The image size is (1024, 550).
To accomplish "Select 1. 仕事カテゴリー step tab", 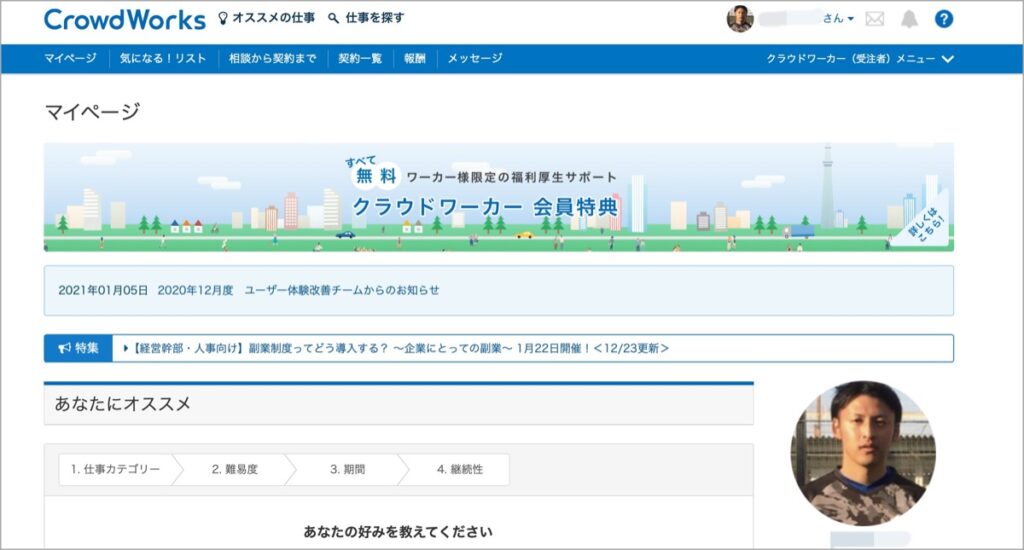I will click(116, 469).
